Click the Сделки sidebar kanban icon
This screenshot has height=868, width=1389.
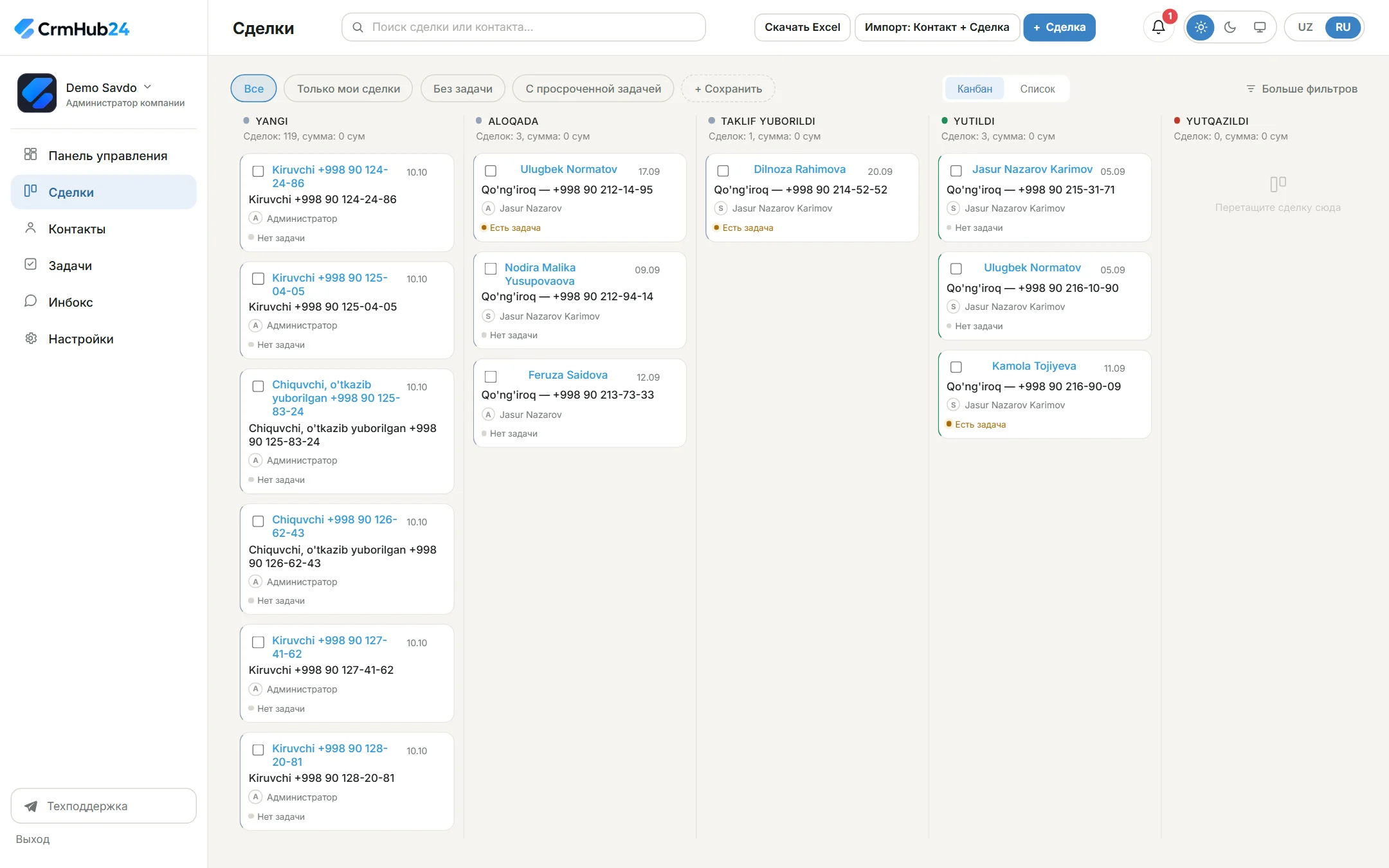[30, 191]
